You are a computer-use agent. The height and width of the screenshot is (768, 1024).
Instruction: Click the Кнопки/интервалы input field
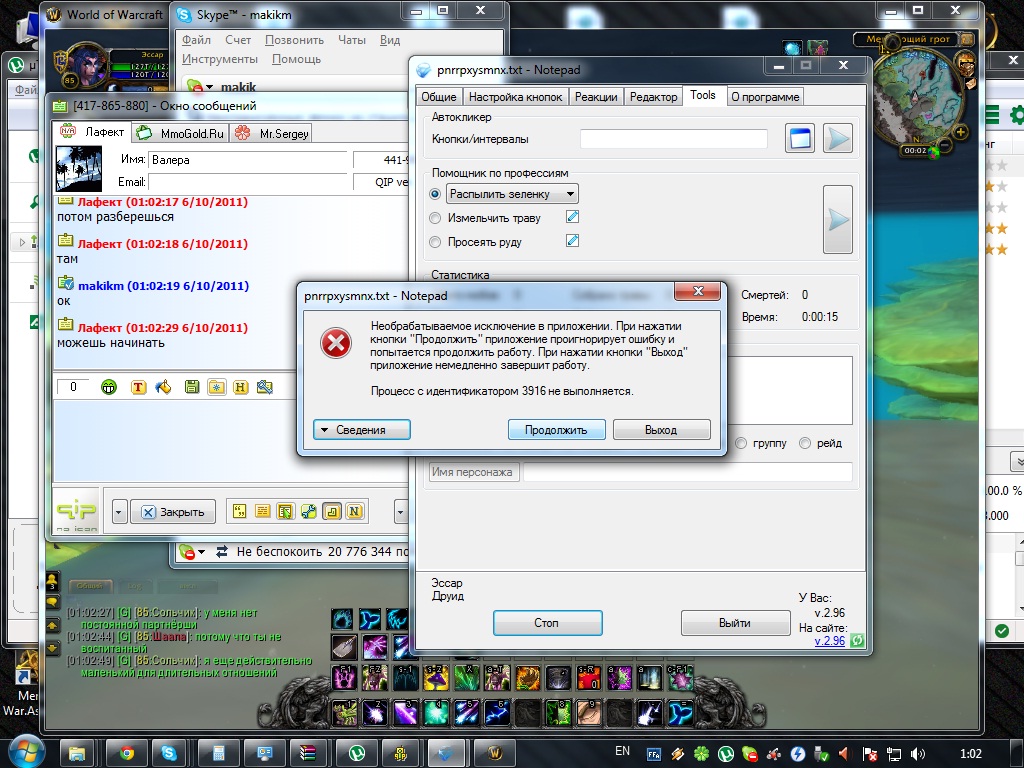(674, 138)
